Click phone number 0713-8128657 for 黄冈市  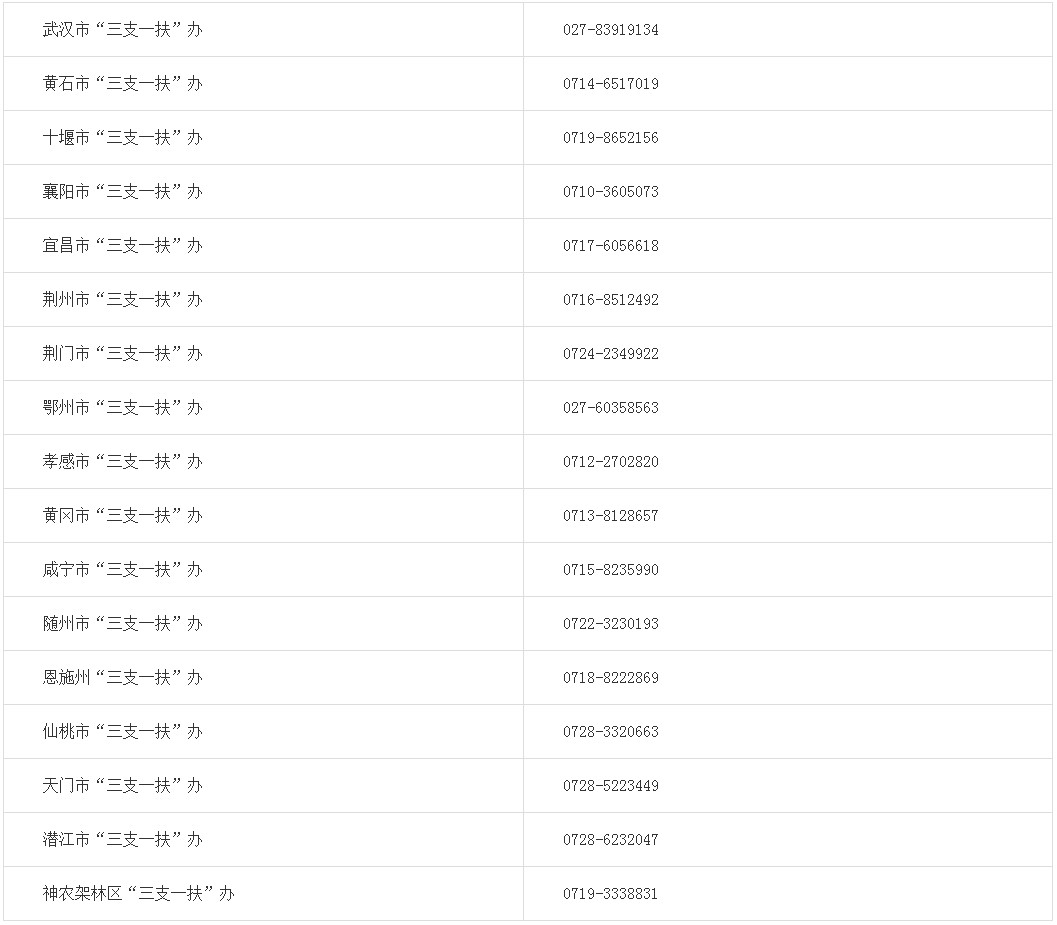(x=611, y=516)
